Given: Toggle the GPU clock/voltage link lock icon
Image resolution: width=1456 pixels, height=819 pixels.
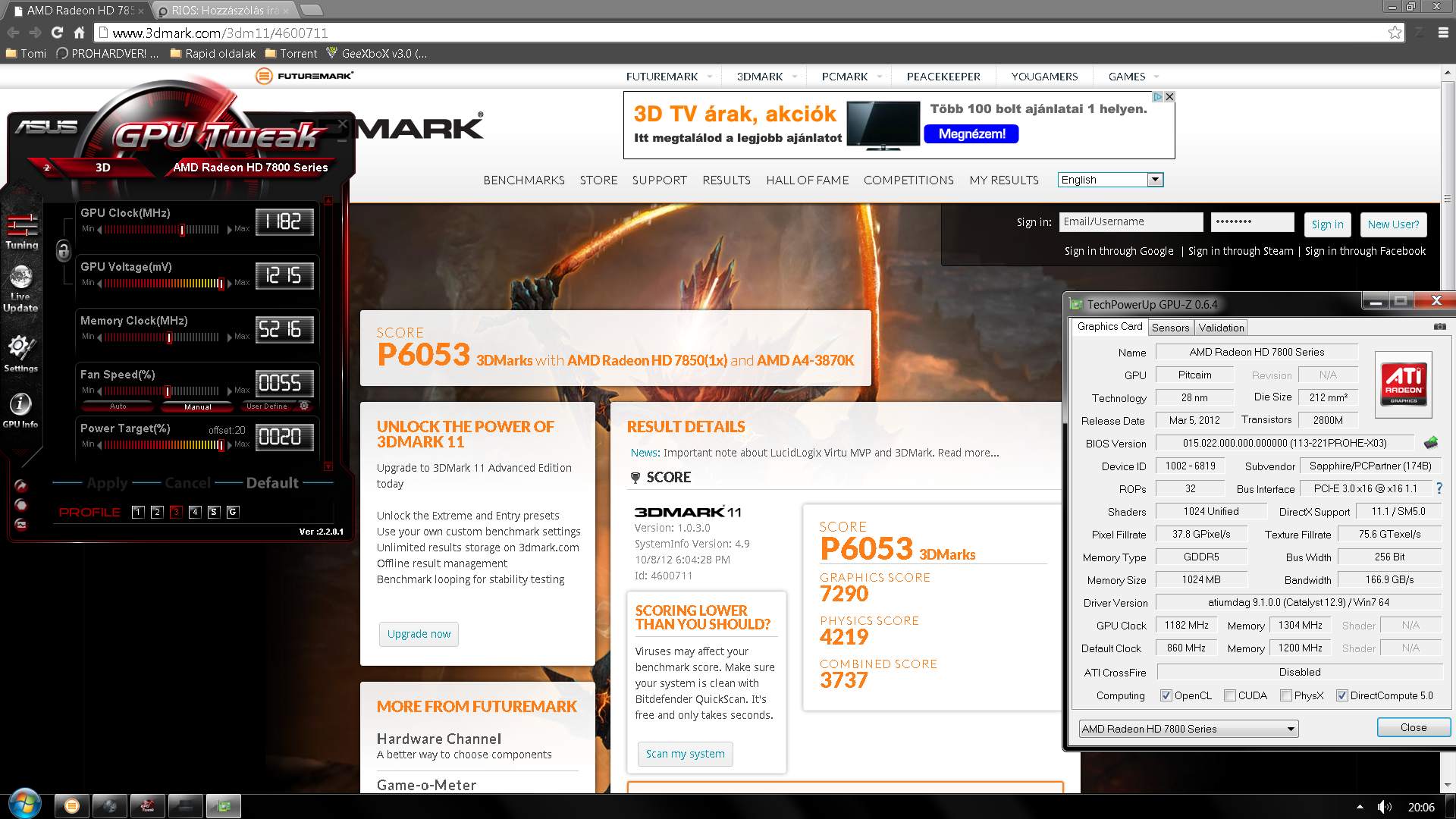Looking at the screenshot, I should click(x=64, y=249).
